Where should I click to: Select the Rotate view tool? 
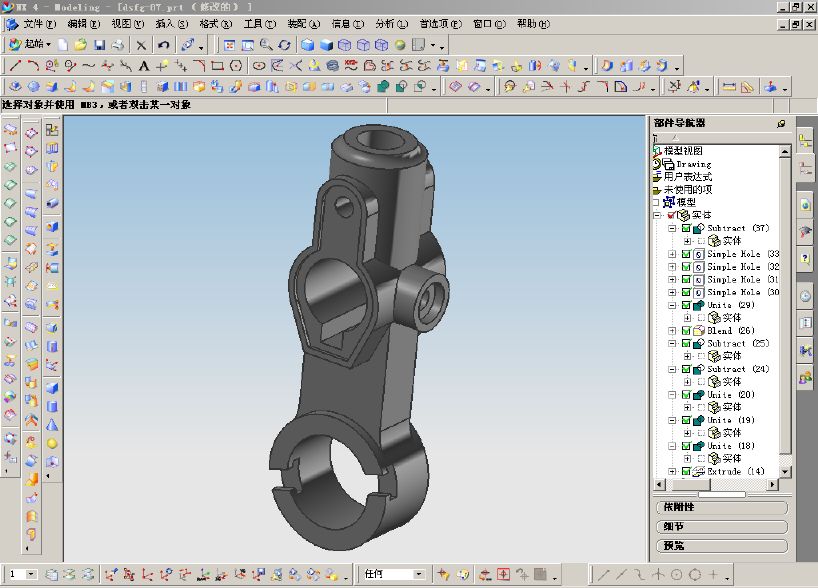click(x=284, y=45)
